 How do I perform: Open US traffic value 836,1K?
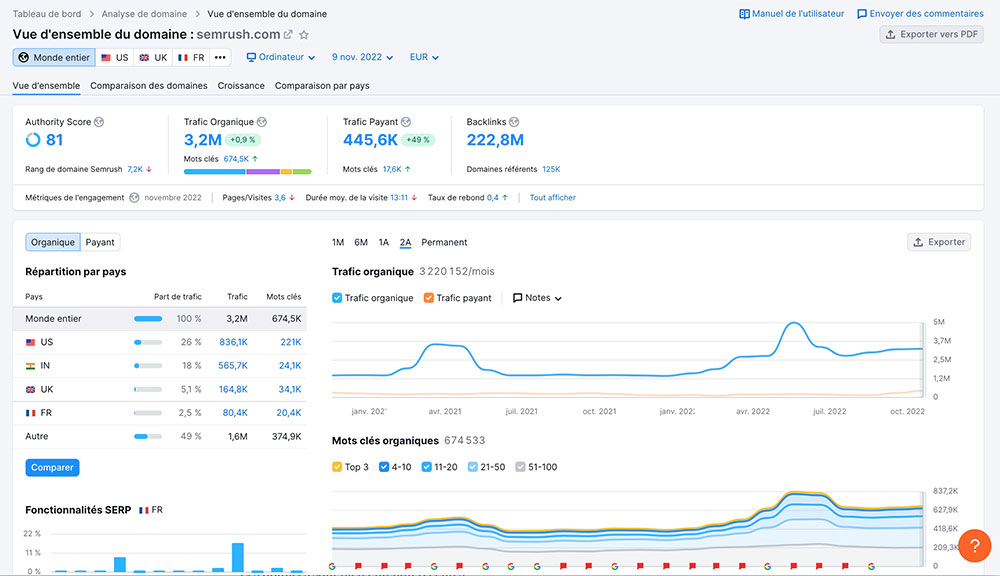[x=233, y=343]
